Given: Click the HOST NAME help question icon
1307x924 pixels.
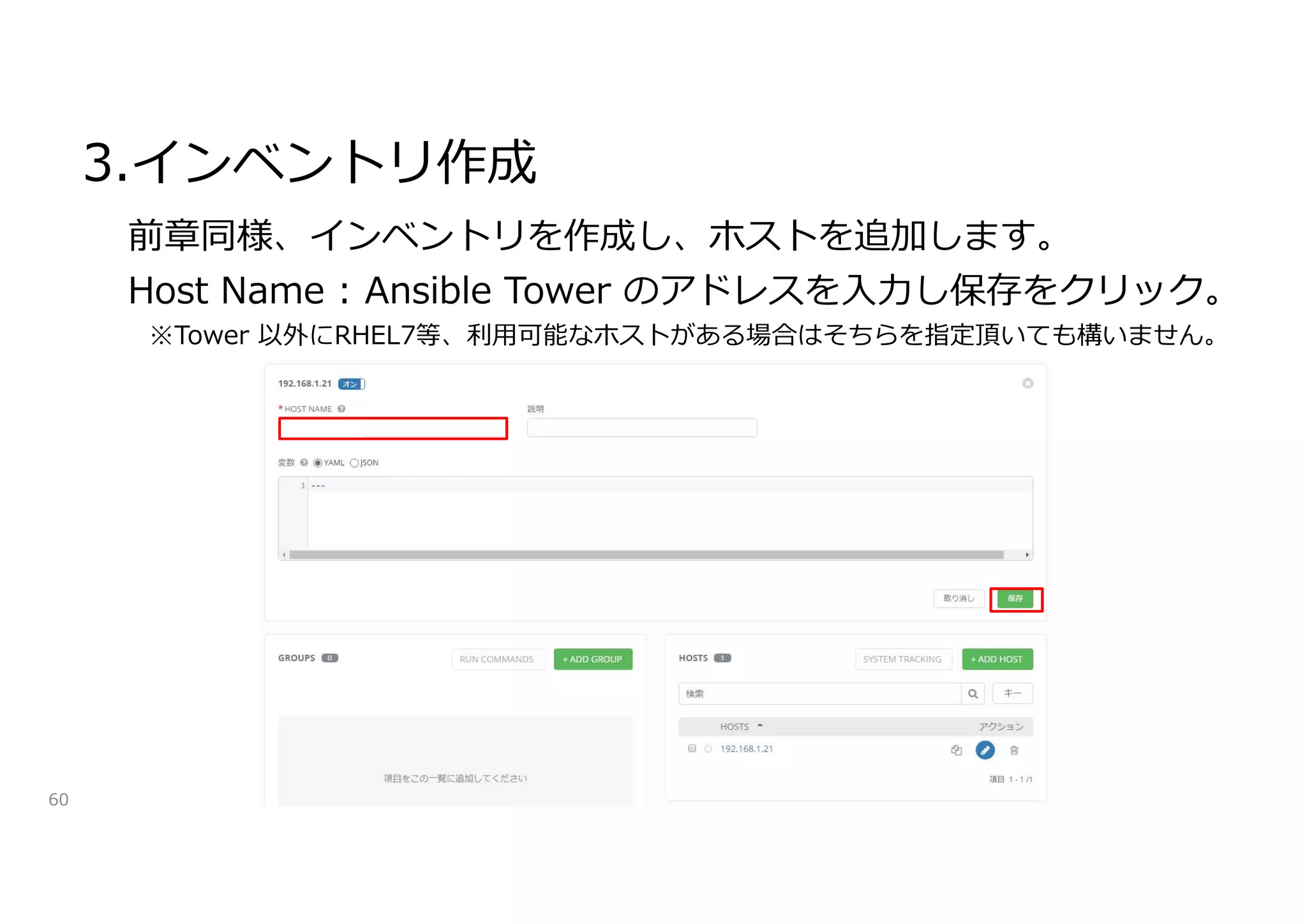Looking at the screenshot, I should coord(341,409).
